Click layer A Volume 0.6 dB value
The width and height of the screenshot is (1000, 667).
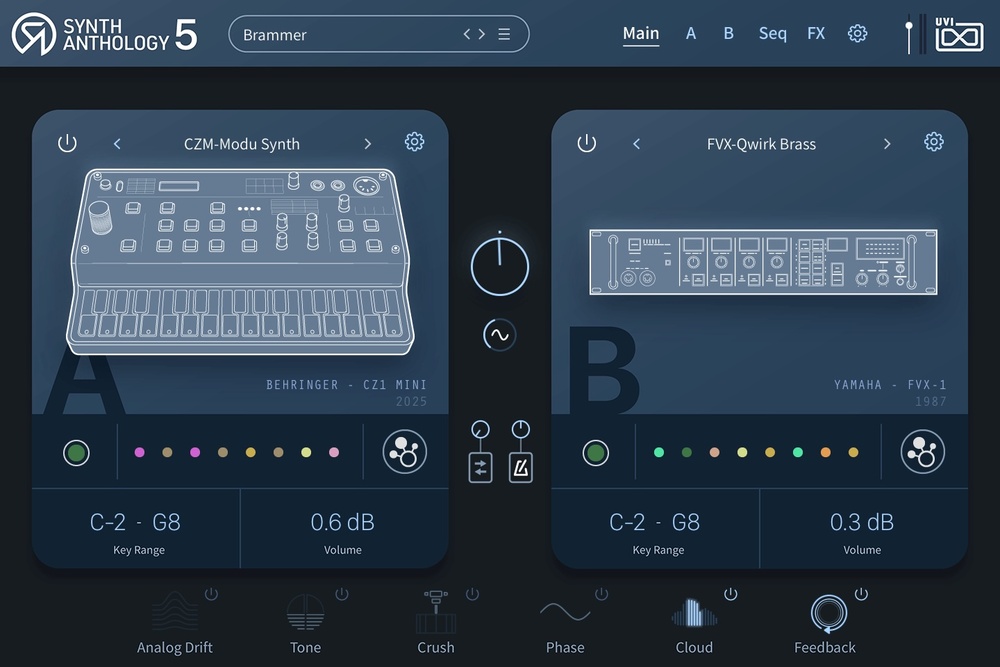[342, 522]
